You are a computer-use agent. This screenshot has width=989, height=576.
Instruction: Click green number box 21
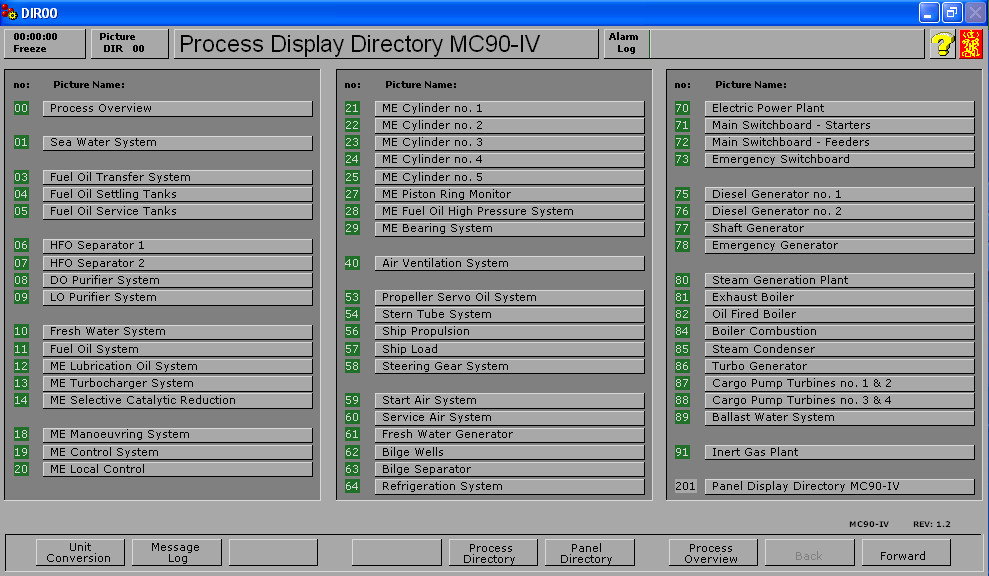pos(352,109)
